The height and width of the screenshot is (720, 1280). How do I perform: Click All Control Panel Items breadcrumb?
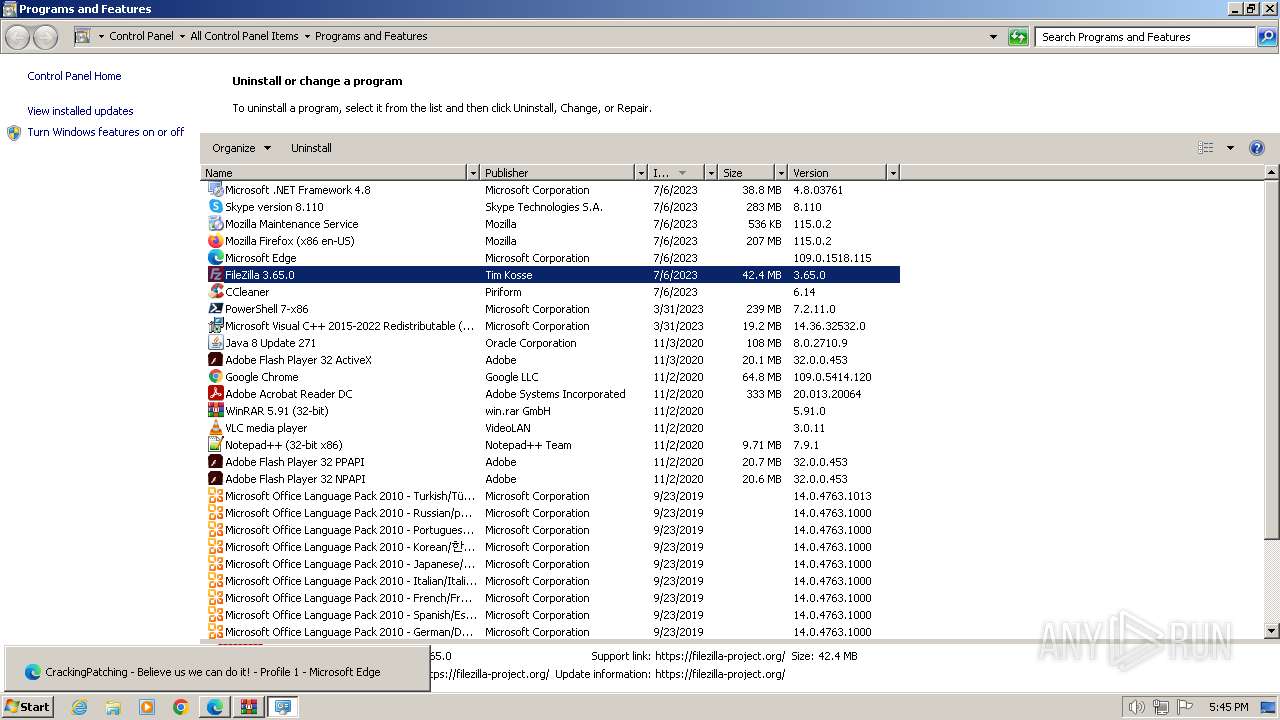point(244,36)
